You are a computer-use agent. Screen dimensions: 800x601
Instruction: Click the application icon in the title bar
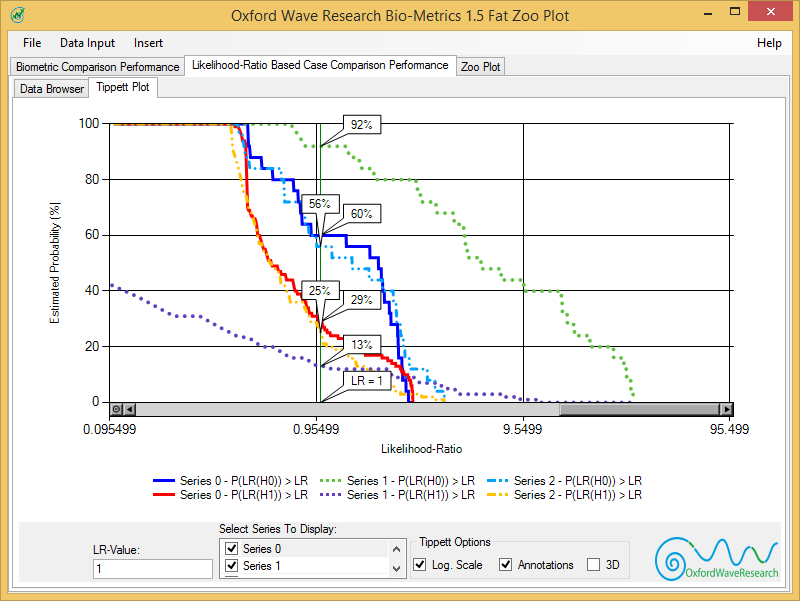17,15
